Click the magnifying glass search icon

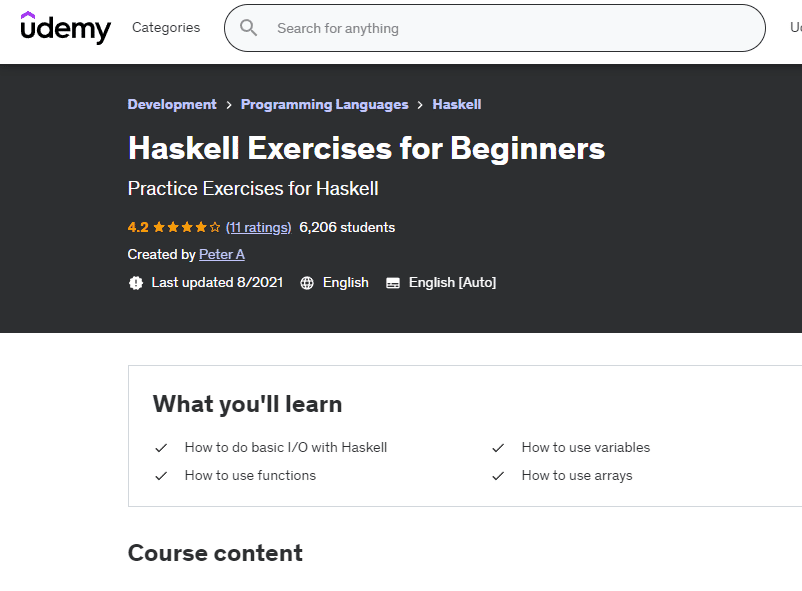[x=248, y=28]
